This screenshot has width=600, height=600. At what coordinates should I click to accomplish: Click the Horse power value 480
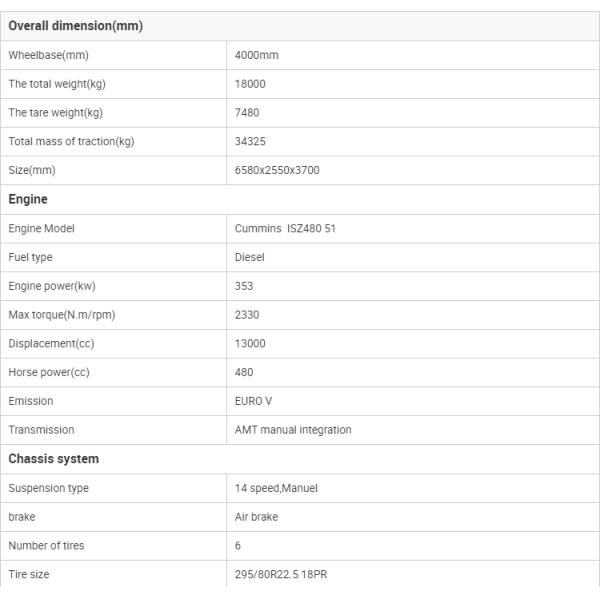tap(244, 373)
